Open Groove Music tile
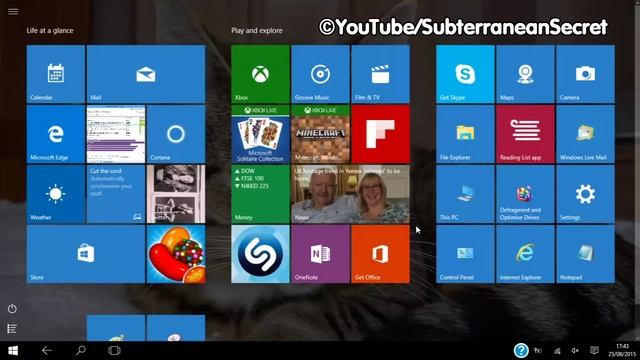The height and width of the screenshot is (360, 640). coord(320,74)
